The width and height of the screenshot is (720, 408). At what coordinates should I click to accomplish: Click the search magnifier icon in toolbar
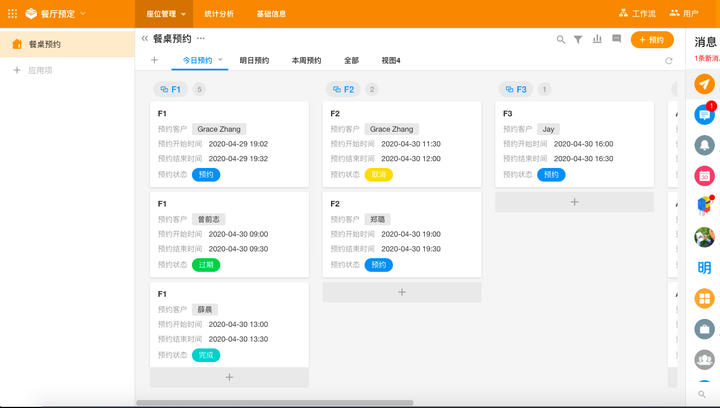(561, 39)
